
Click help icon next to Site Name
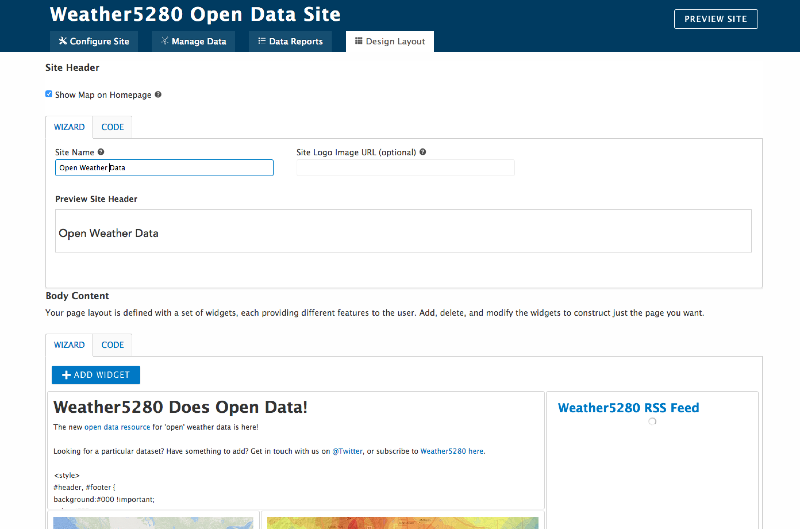click(101, 152)
